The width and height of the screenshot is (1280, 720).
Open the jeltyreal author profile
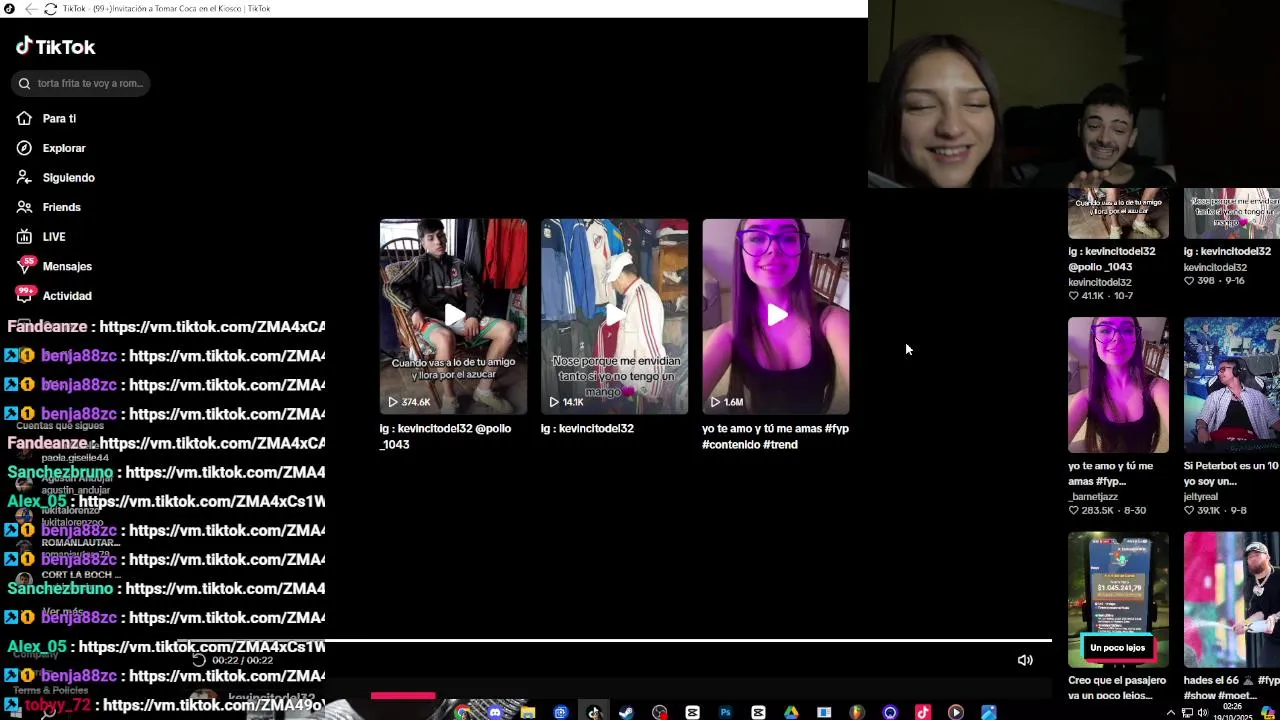pyautogui.click(x=1201, y=496)
